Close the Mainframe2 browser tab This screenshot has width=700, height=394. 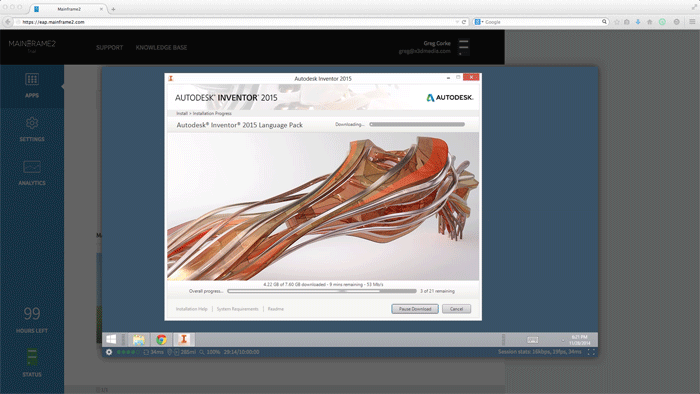[101, 9]
